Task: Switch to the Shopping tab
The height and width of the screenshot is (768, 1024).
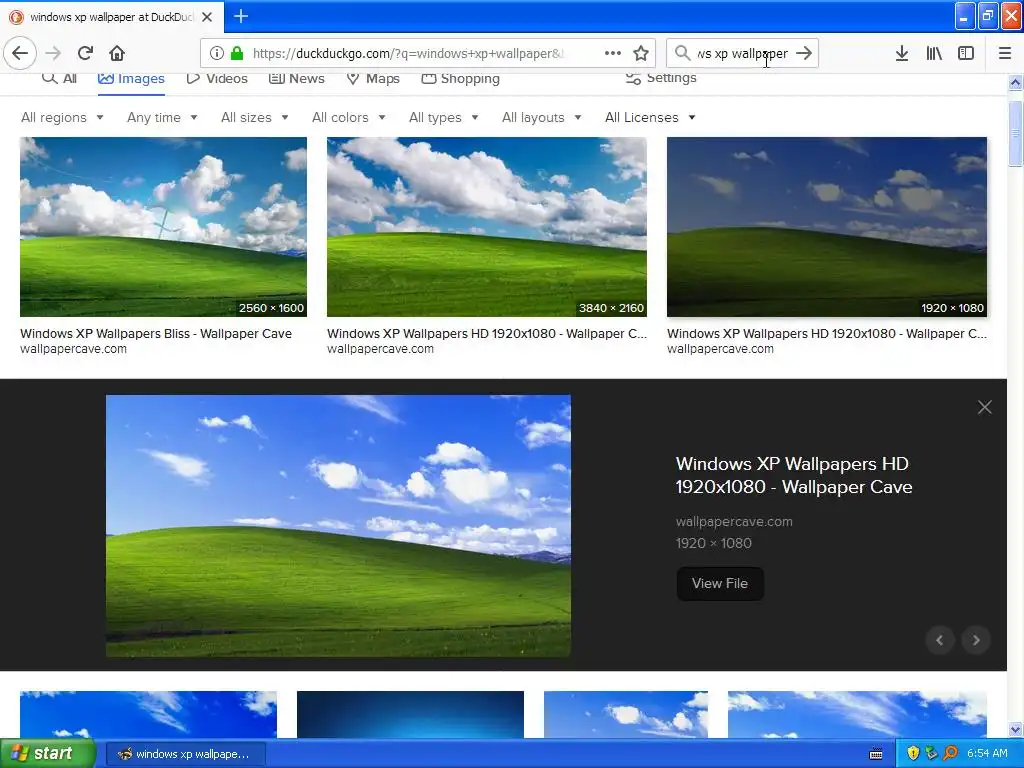Action: (460, 78)
